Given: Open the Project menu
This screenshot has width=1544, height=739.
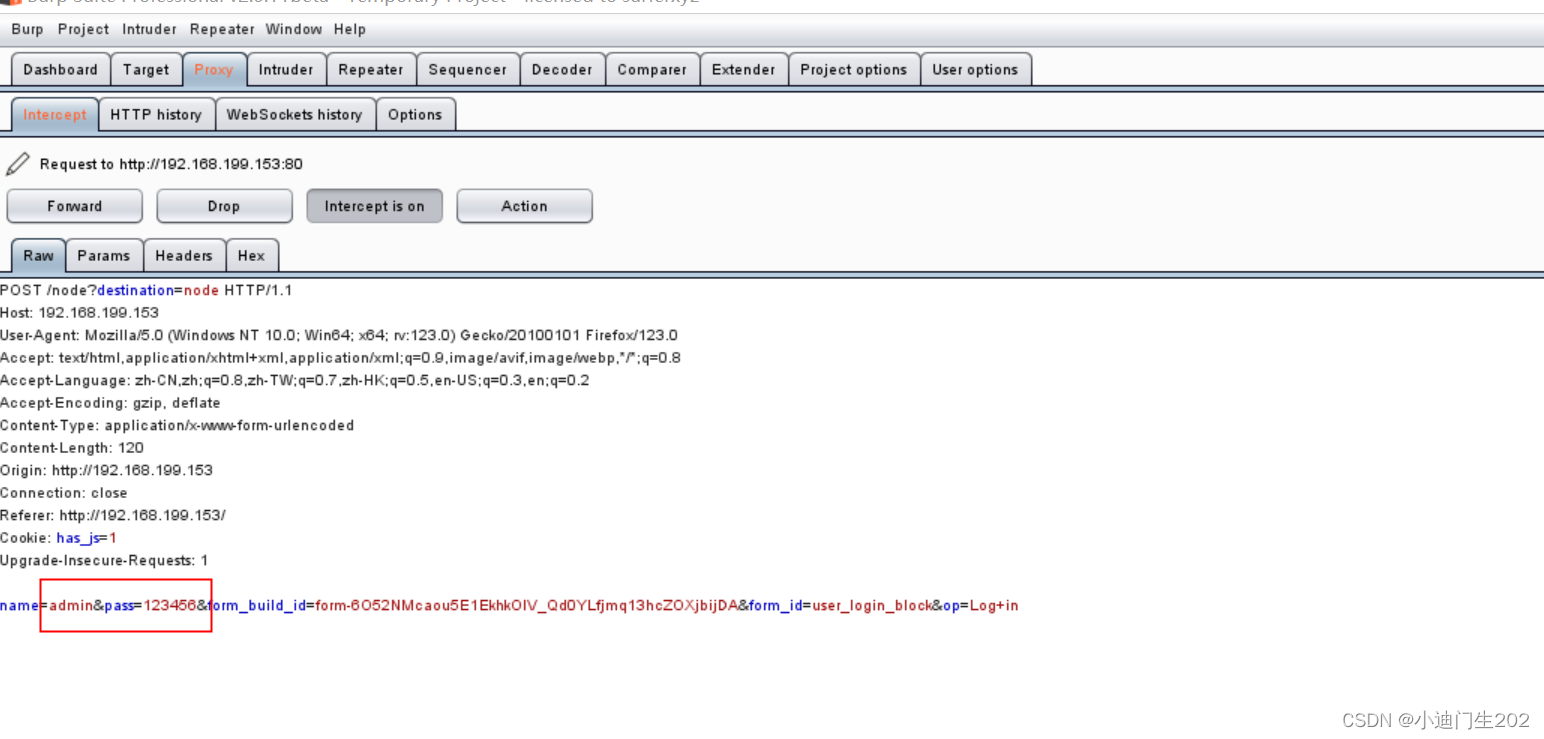Looking at the screenshot, I should [x=83, y=29].
